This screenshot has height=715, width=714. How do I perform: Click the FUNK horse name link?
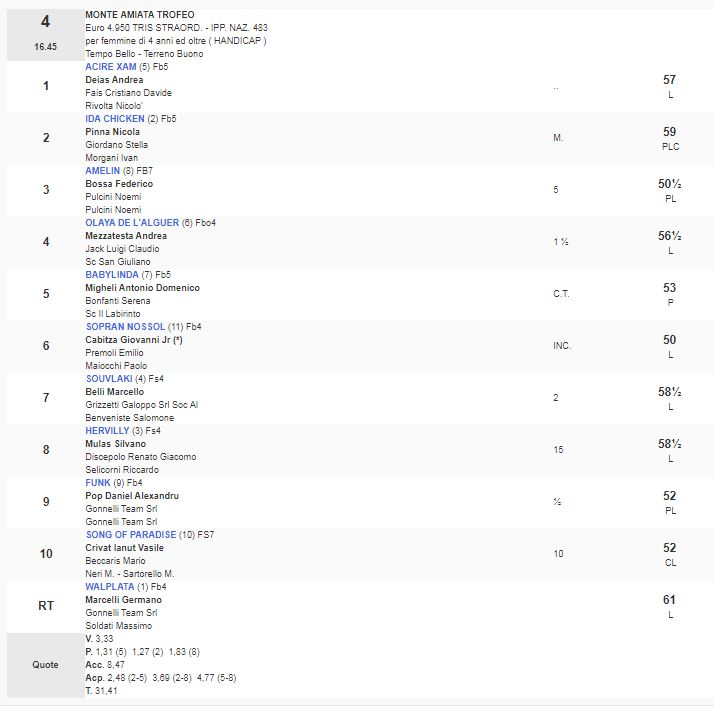(98, 483)
